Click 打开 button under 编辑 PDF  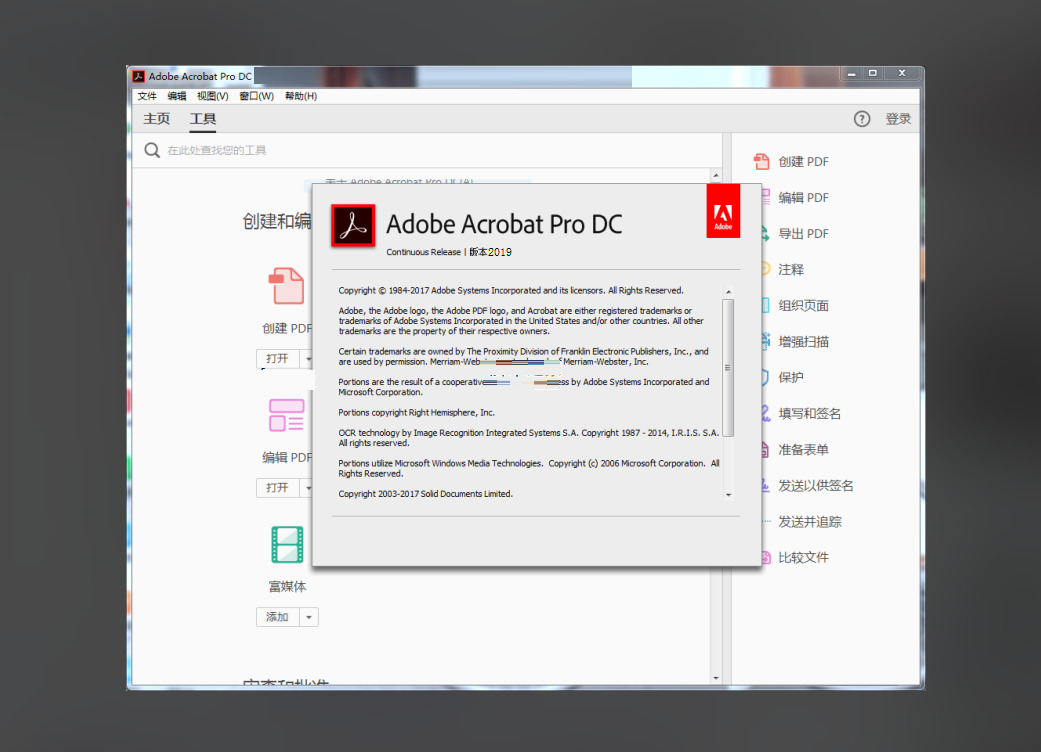tap(277, 488)
